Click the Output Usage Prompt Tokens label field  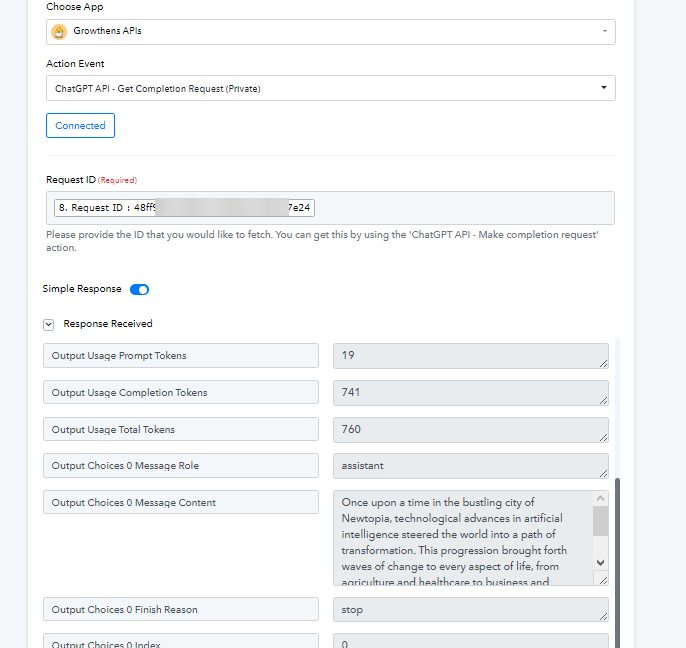(181, 356)
